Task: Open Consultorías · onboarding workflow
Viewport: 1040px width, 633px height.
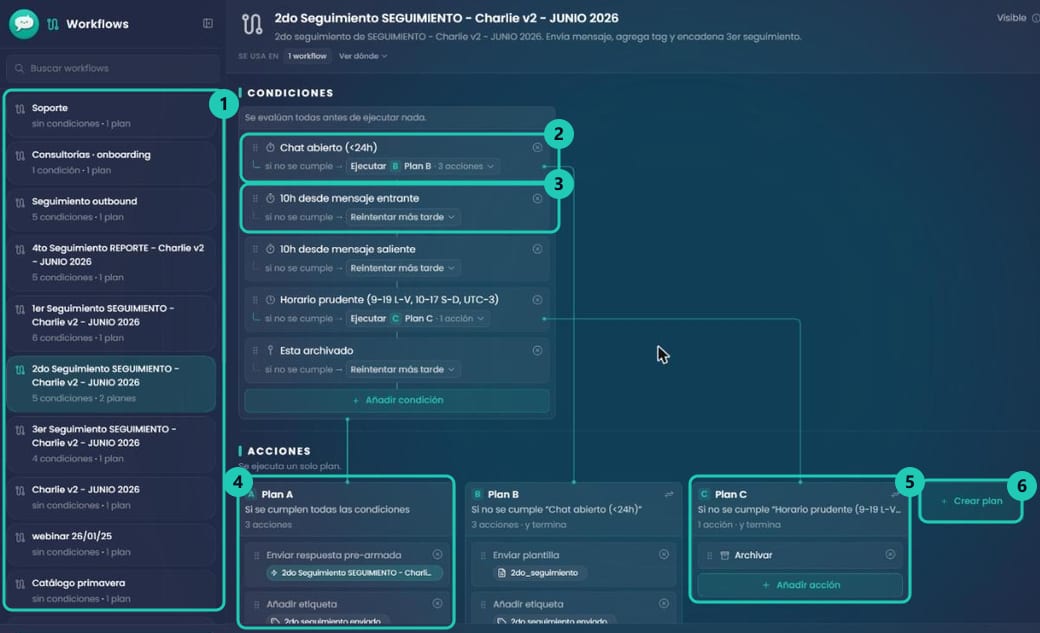Action: point(111,162)
